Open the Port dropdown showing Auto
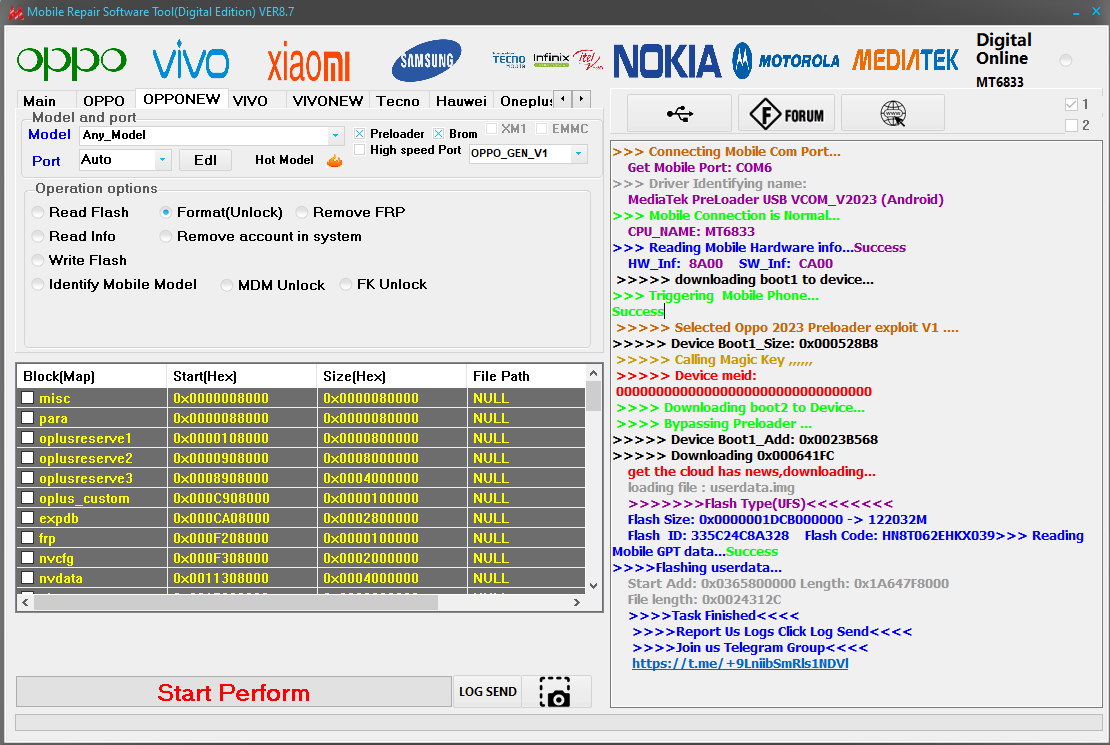The image size is (1110, 745). click(x=163, y=160)
